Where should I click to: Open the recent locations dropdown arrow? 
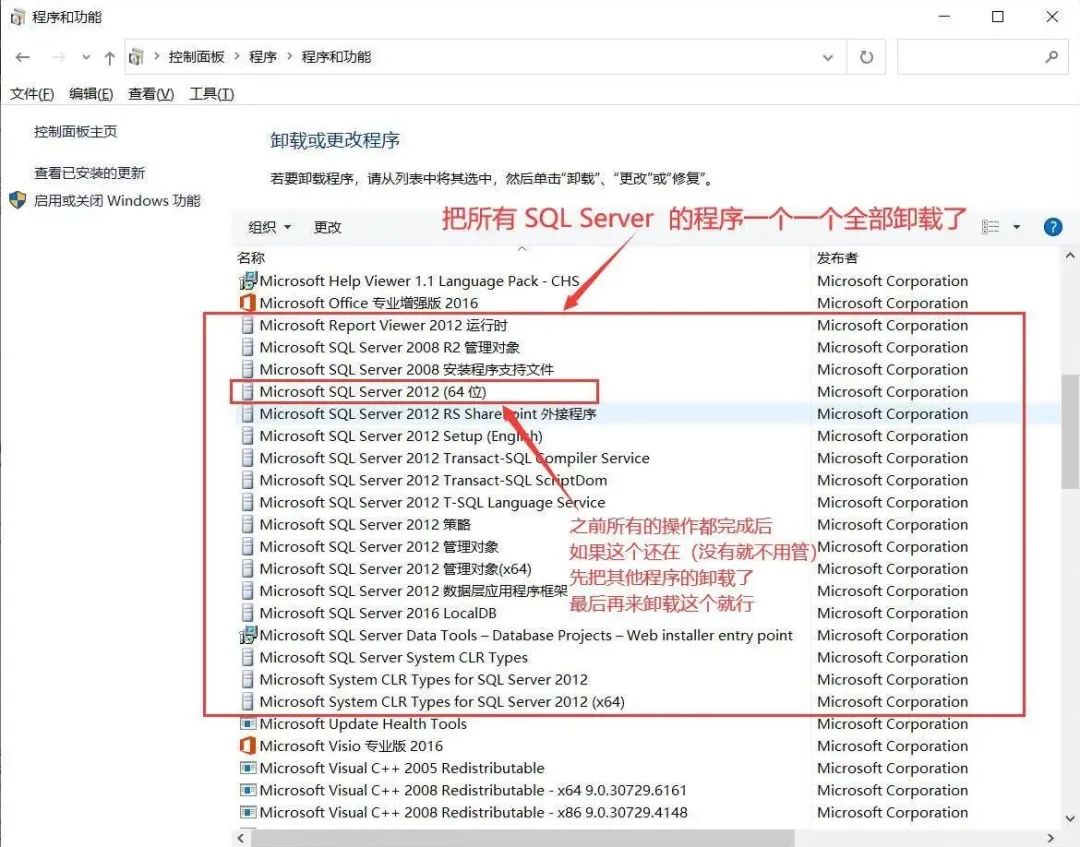(x=86, y=58)
